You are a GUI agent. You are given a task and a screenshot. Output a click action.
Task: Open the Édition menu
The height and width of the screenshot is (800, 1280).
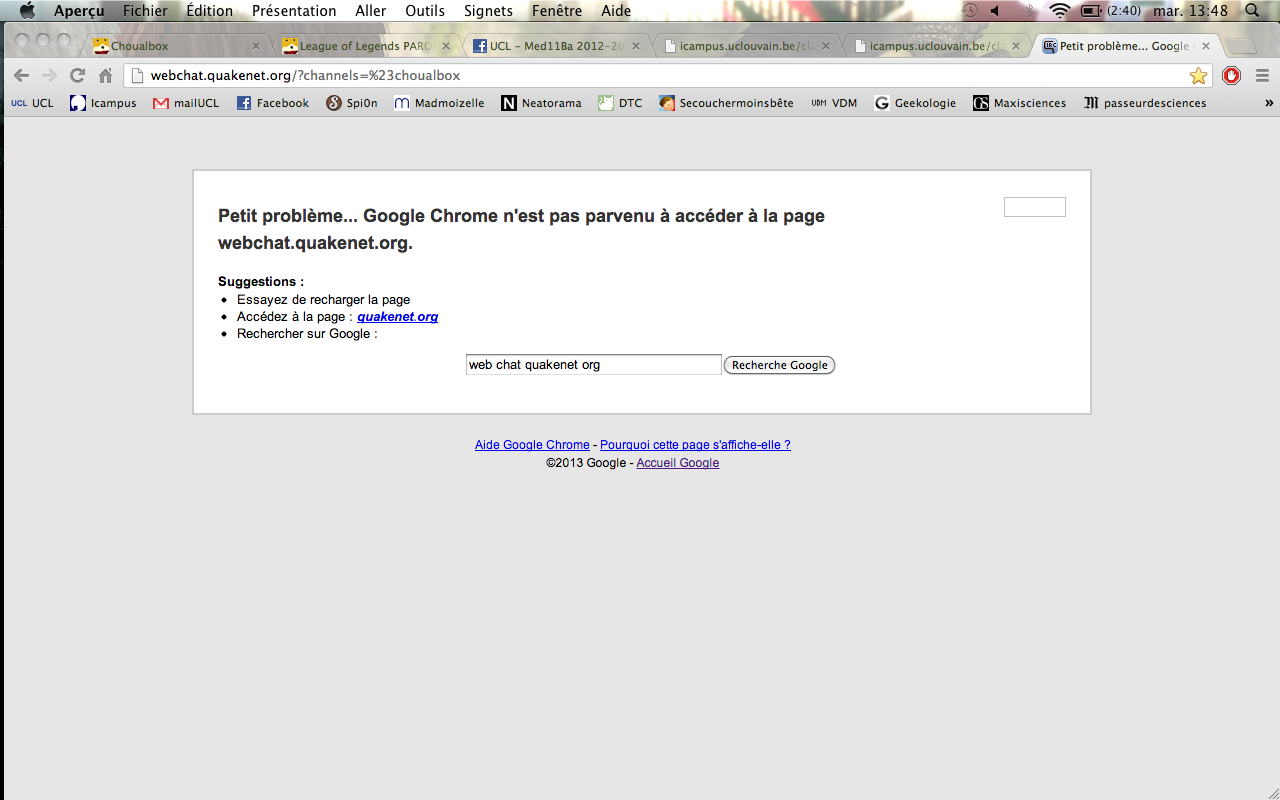[209, 11]
